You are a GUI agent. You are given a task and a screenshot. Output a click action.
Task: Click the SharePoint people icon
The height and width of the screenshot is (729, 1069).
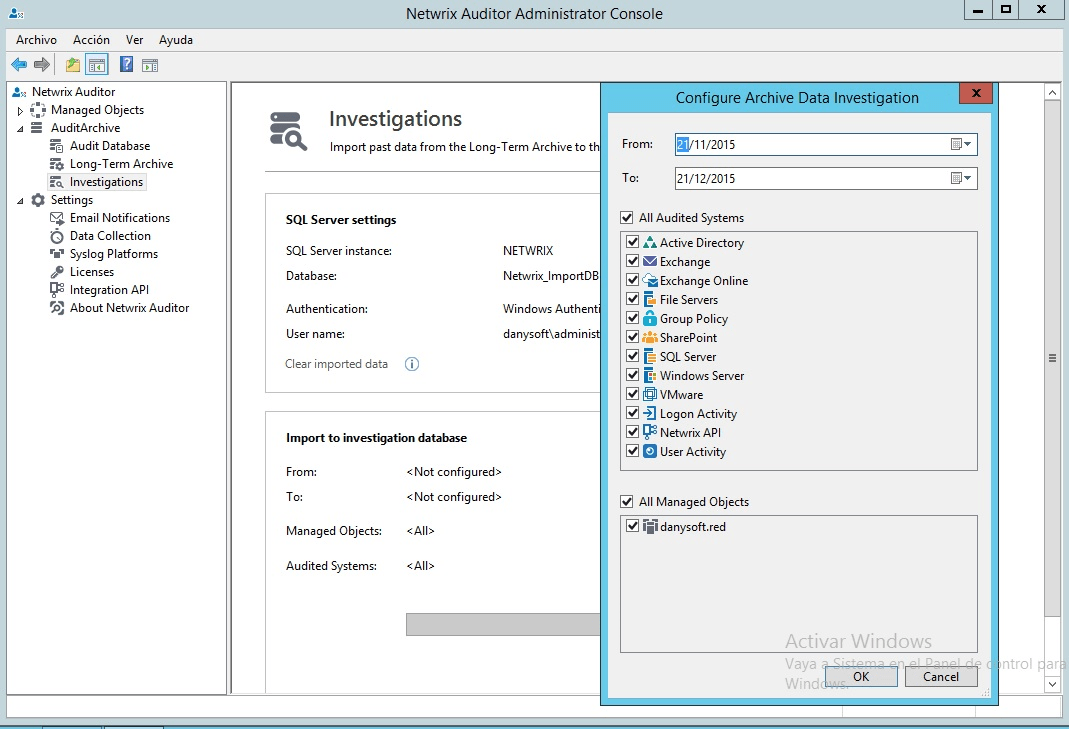(x=650, y=338)
